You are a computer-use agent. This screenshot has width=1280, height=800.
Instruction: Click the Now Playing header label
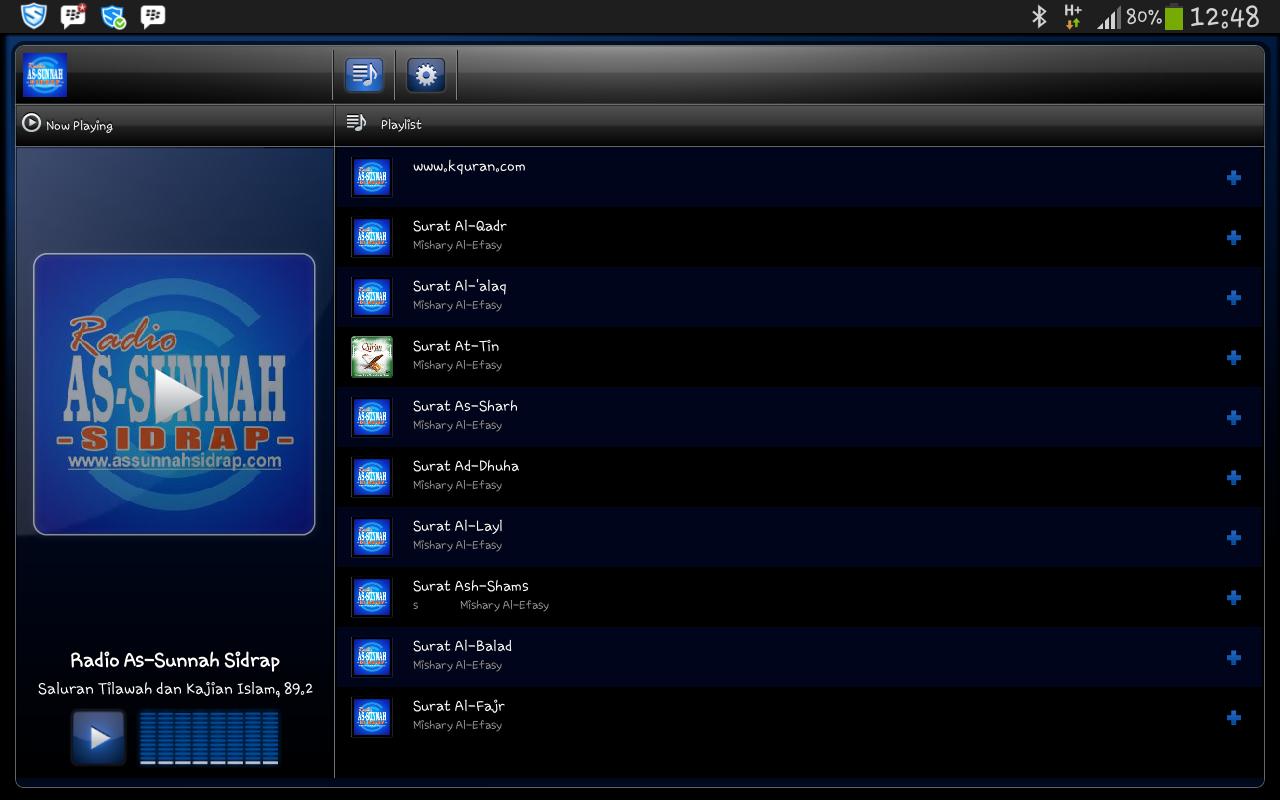click(x=79, y=126)
